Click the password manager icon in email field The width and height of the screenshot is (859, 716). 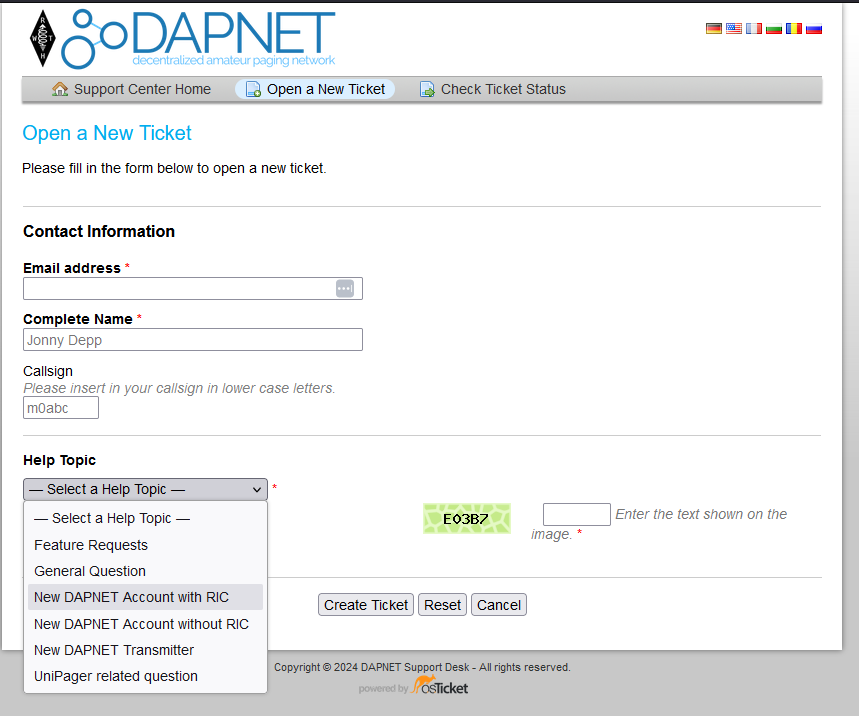tap(345, 288)
